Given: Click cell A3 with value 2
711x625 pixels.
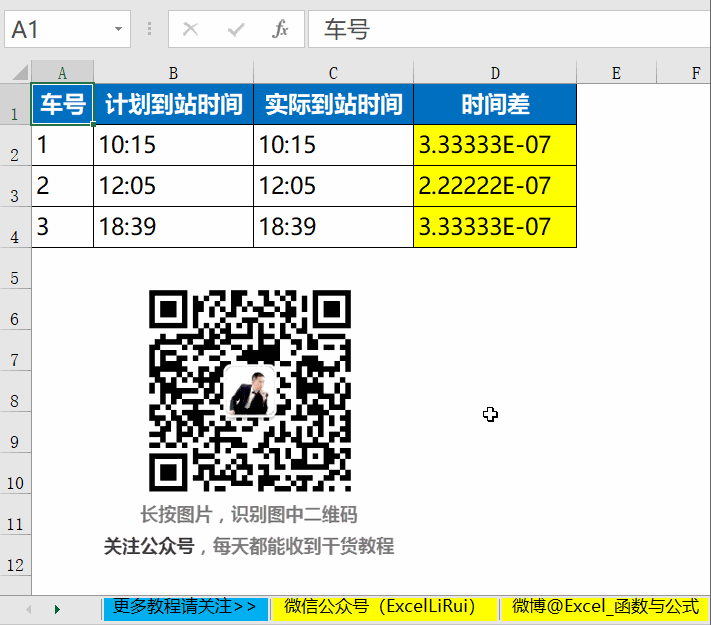Looking at the screenshot, I should [x=63, y=186].
